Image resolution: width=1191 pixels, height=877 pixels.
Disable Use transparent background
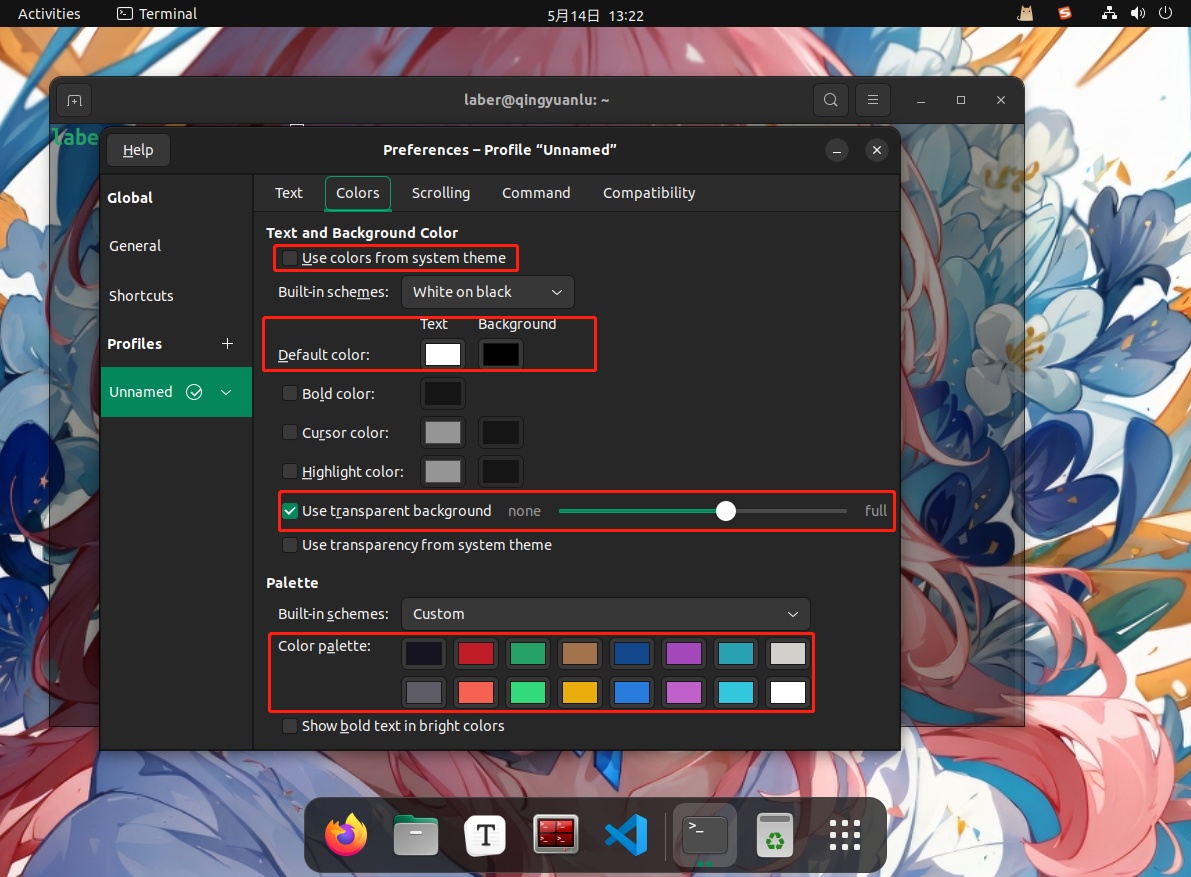[290, 511]
